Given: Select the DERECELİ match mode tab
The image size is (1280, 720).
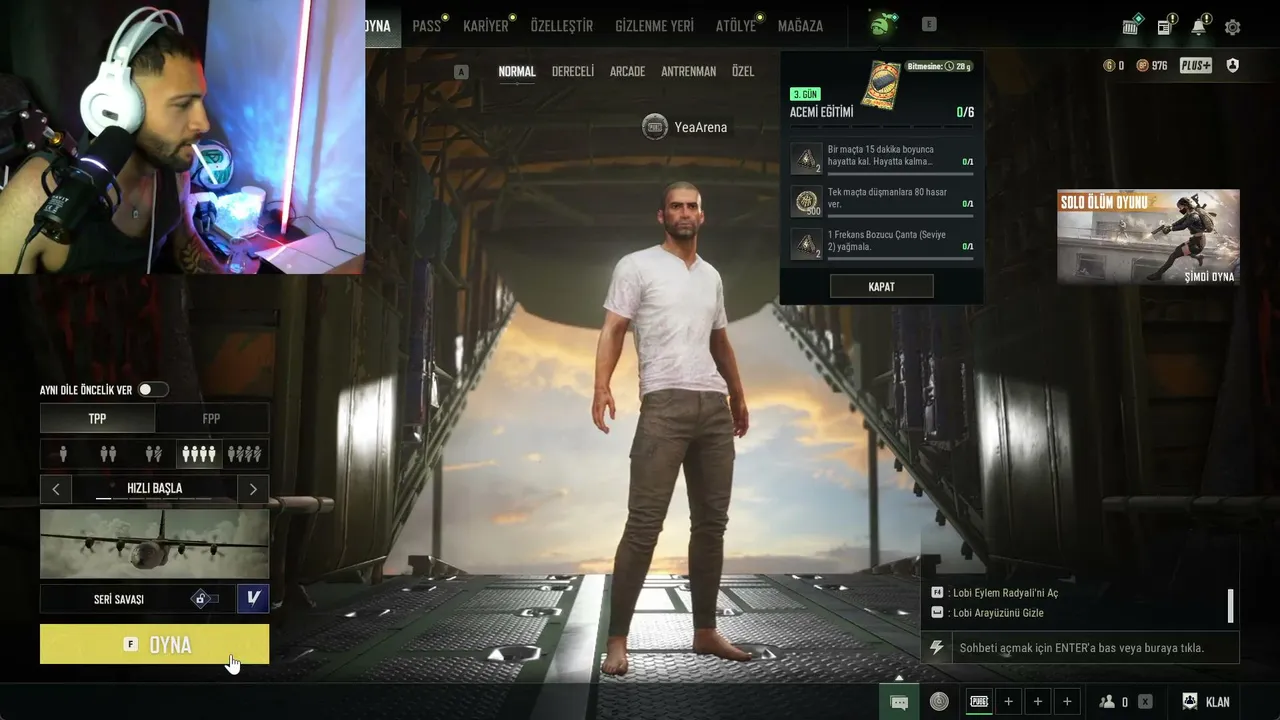Looking at the screenshot, I should pos(573,72).
